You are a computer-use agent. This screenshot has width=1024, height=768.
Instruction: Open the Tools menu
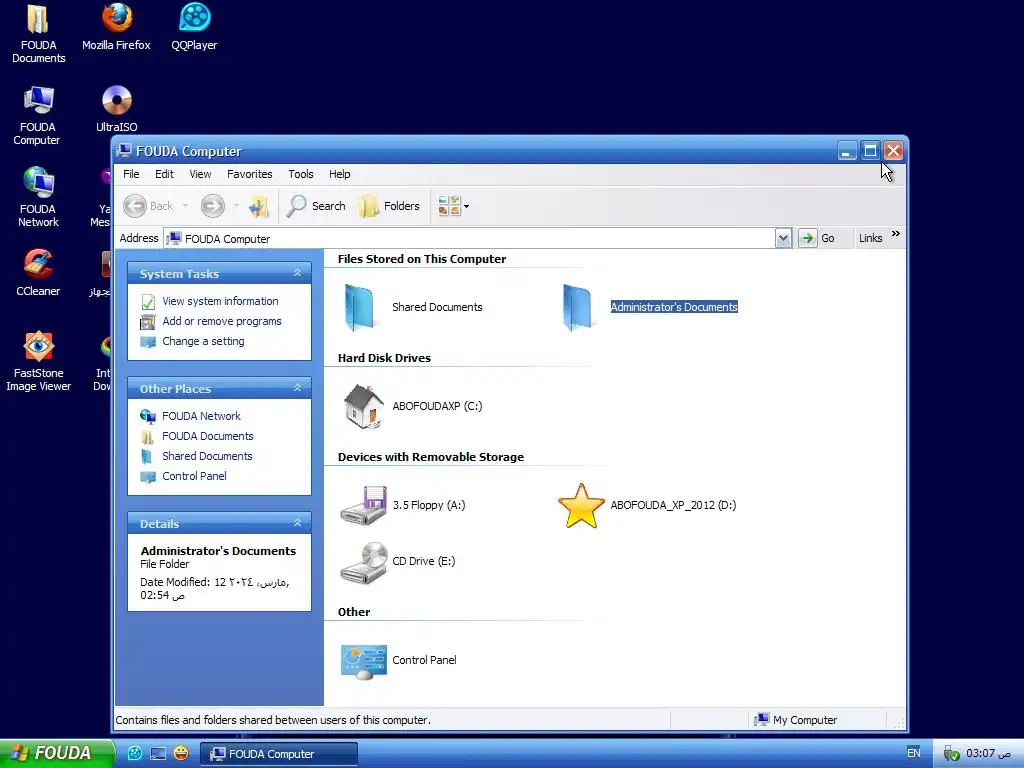pyautogui.click(x=301, y=174)
